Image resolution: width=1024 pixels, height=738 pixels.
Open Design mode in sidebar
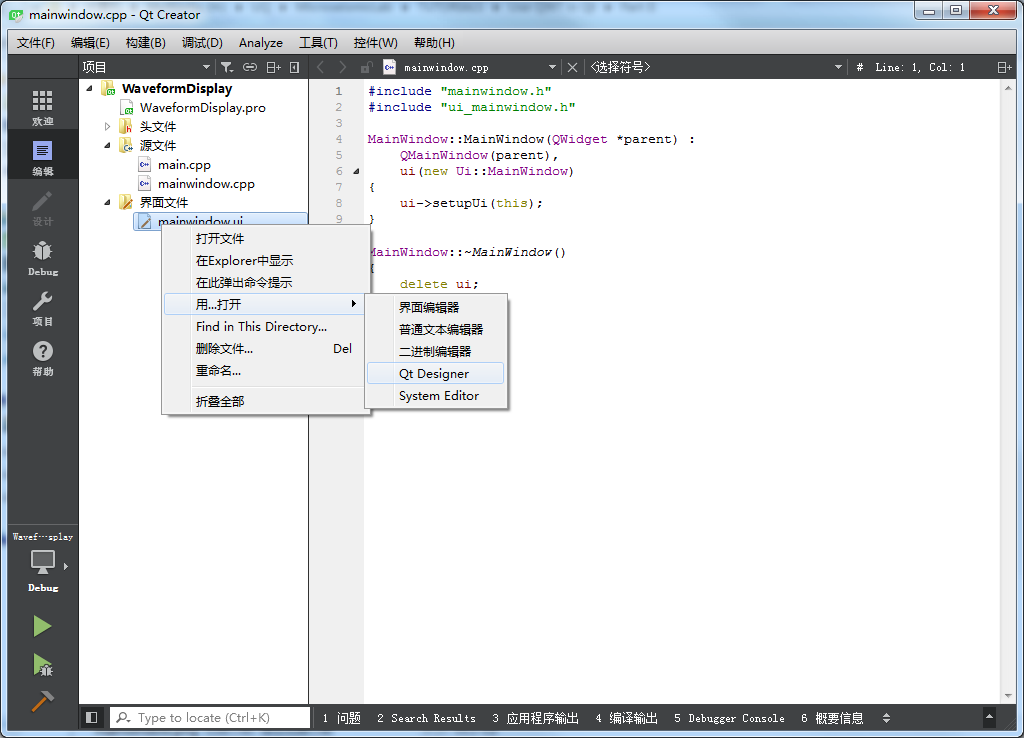[x=42, y=208]
